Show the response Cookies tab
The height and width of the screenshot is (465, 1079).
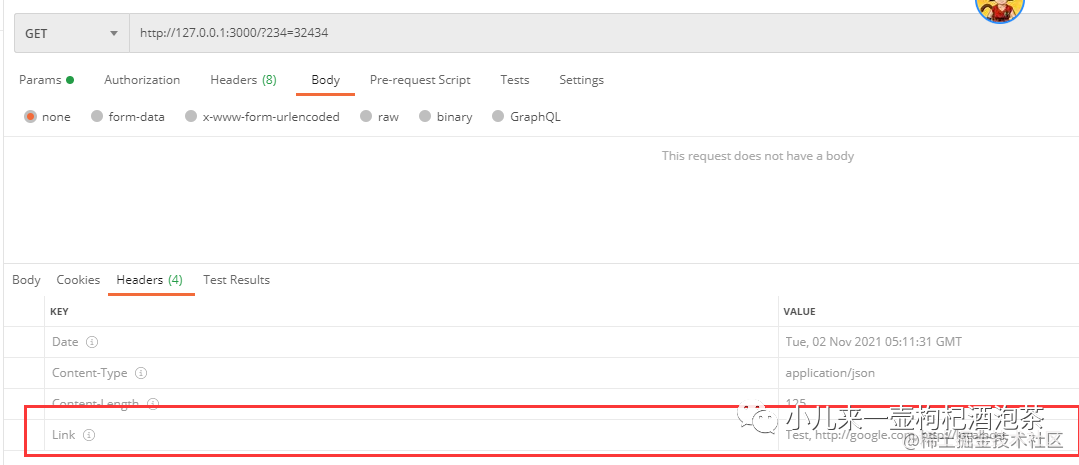click(x=78, y=280)
